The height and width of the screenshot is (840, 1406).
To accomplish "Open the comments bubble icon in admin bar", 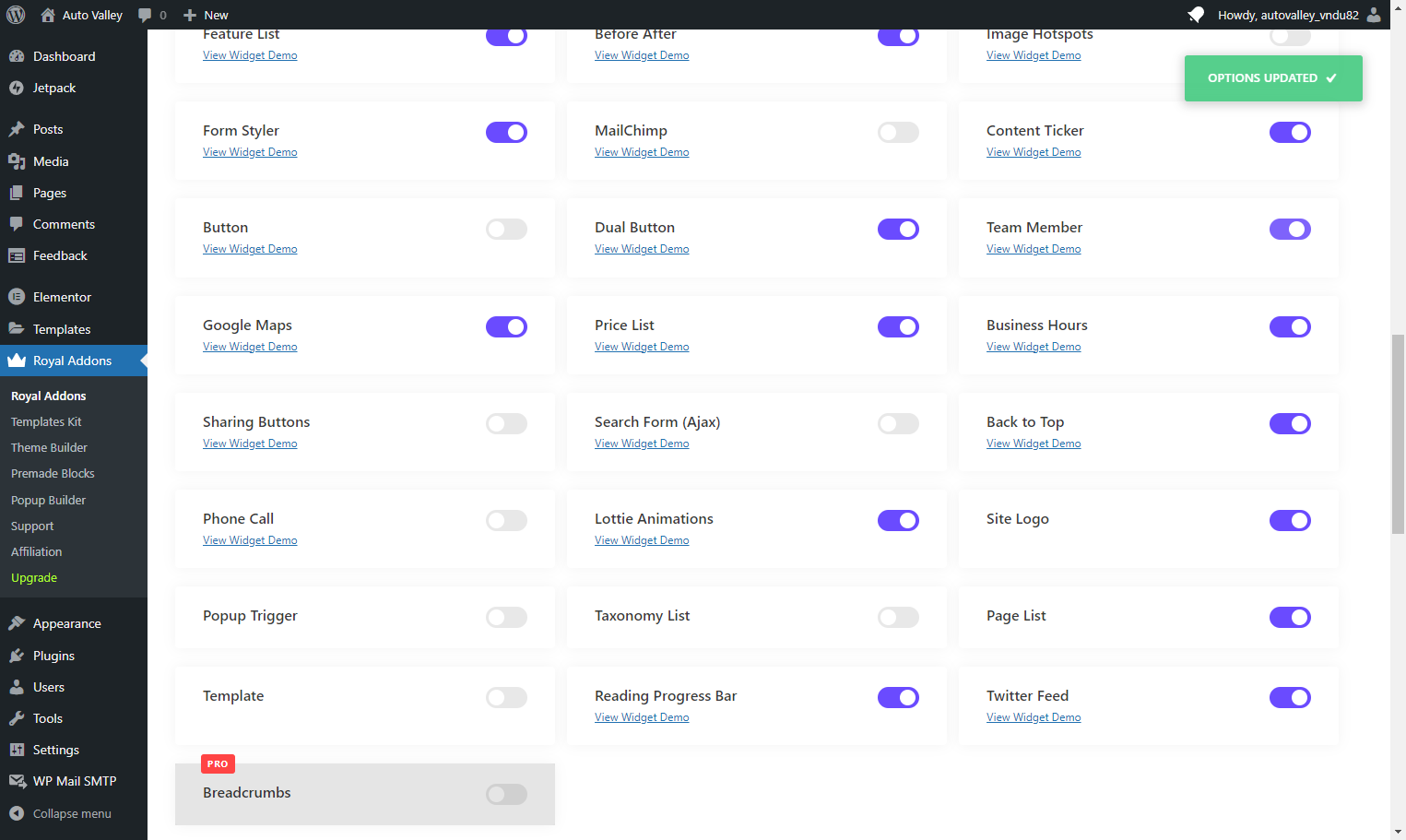I will pyautogui.click(x=145, y=15).
